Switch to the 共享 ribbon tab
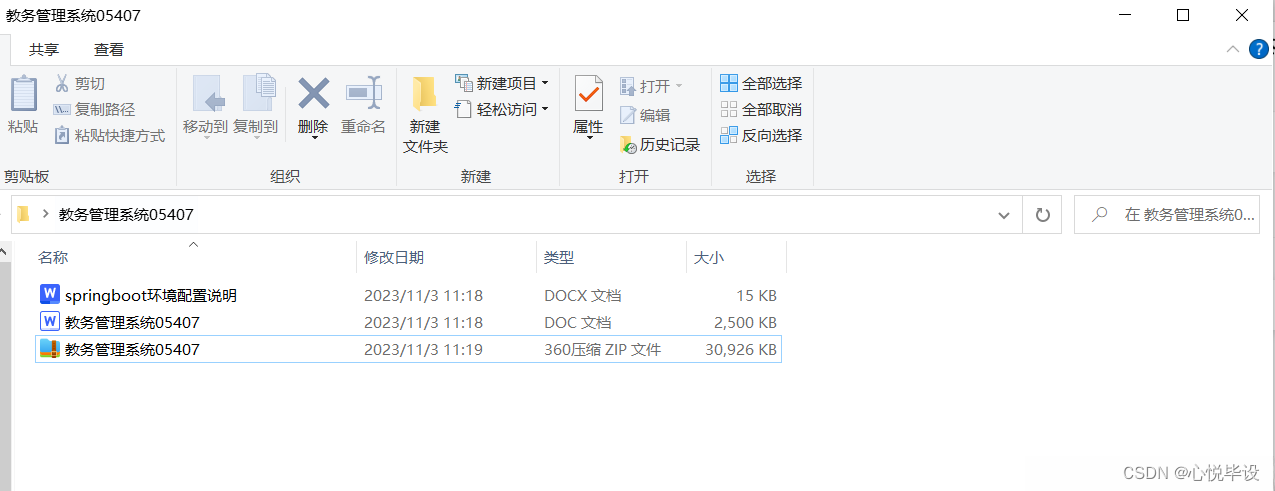Image resolution: width=1275 pixels, height=491 pixels. click(x=44, y=49)
